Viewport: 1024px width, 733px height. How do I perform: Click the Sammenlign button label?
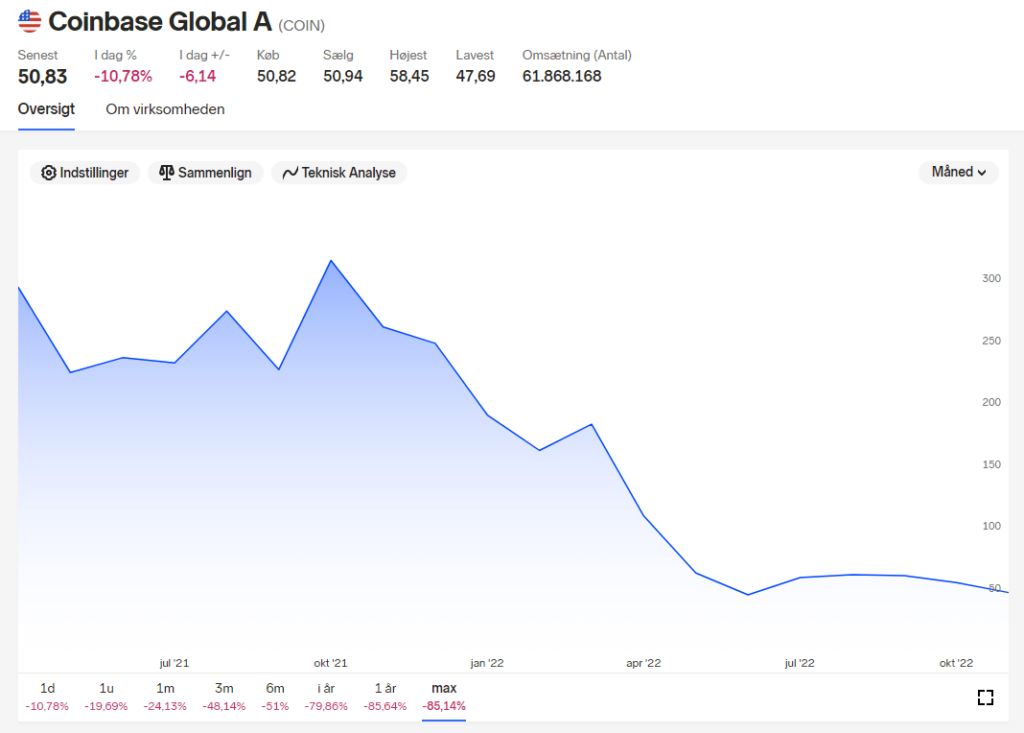(215, 172)
